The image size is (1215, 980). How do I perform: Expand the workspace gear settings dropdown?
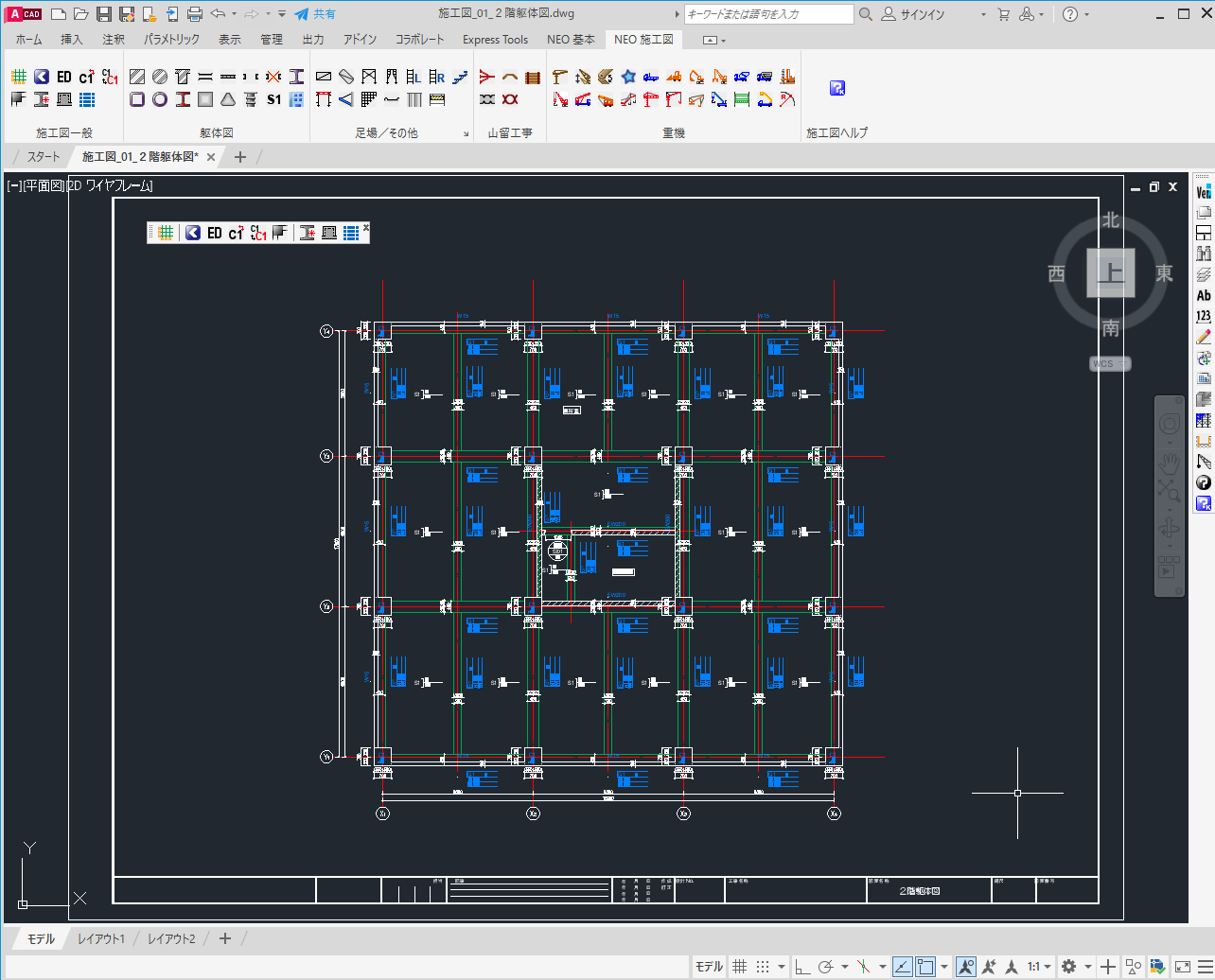[1073, 967]
